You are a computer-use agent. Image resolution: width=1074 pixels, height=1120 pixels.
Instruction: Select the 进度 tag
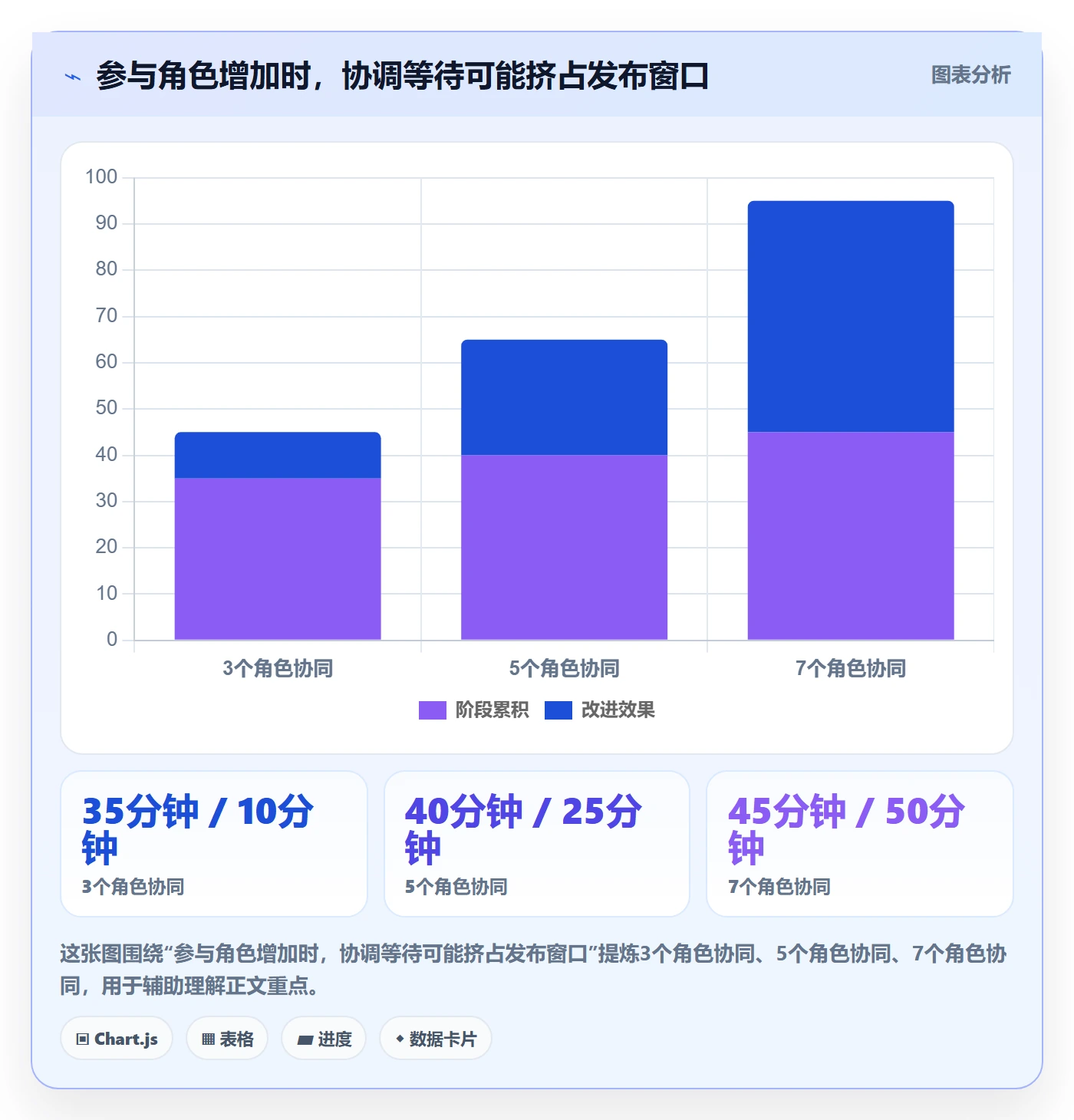[x=324, y=1039]
